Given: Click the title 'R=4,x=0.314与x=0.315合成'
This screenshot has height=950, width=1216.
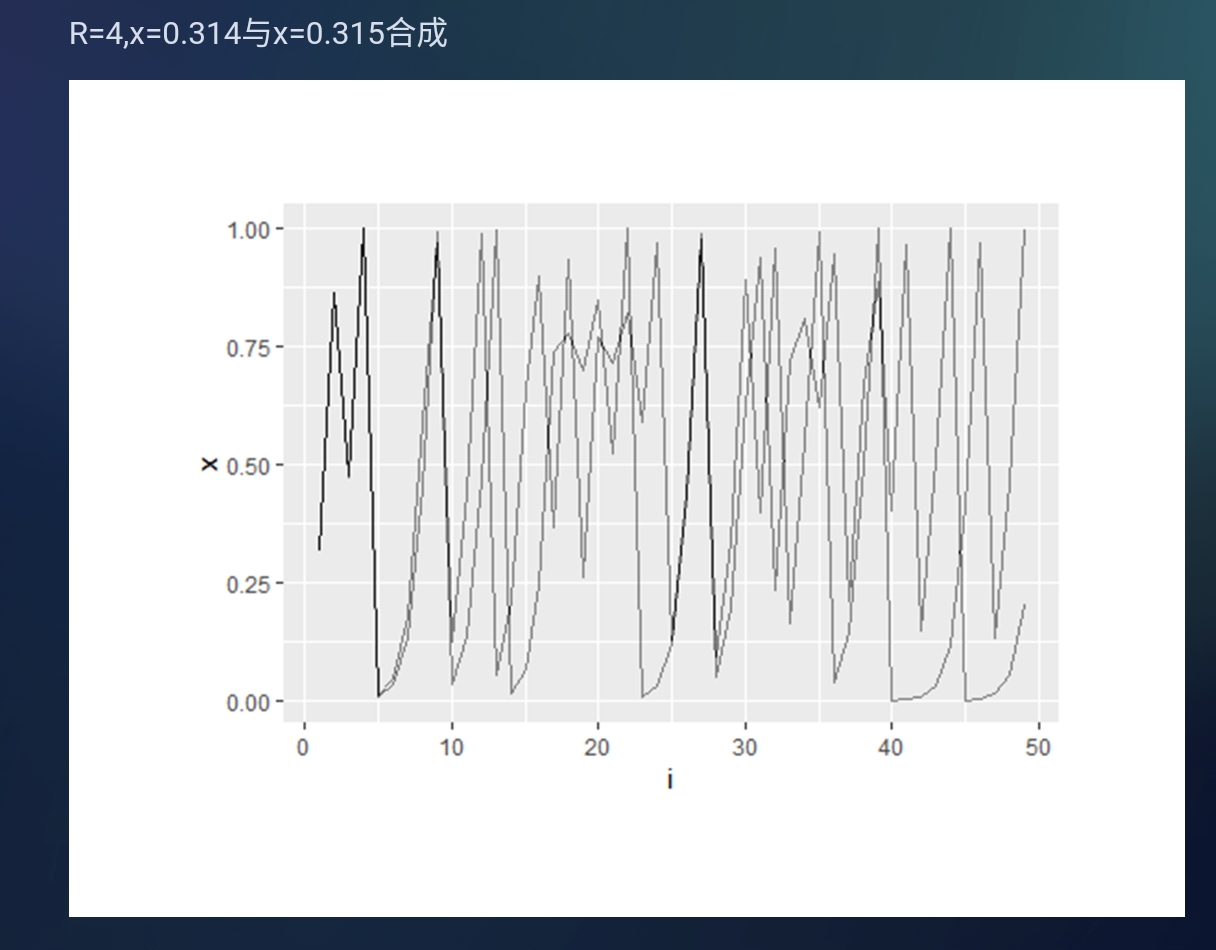Looking at the screenshot, I should (x=260, y=34).
